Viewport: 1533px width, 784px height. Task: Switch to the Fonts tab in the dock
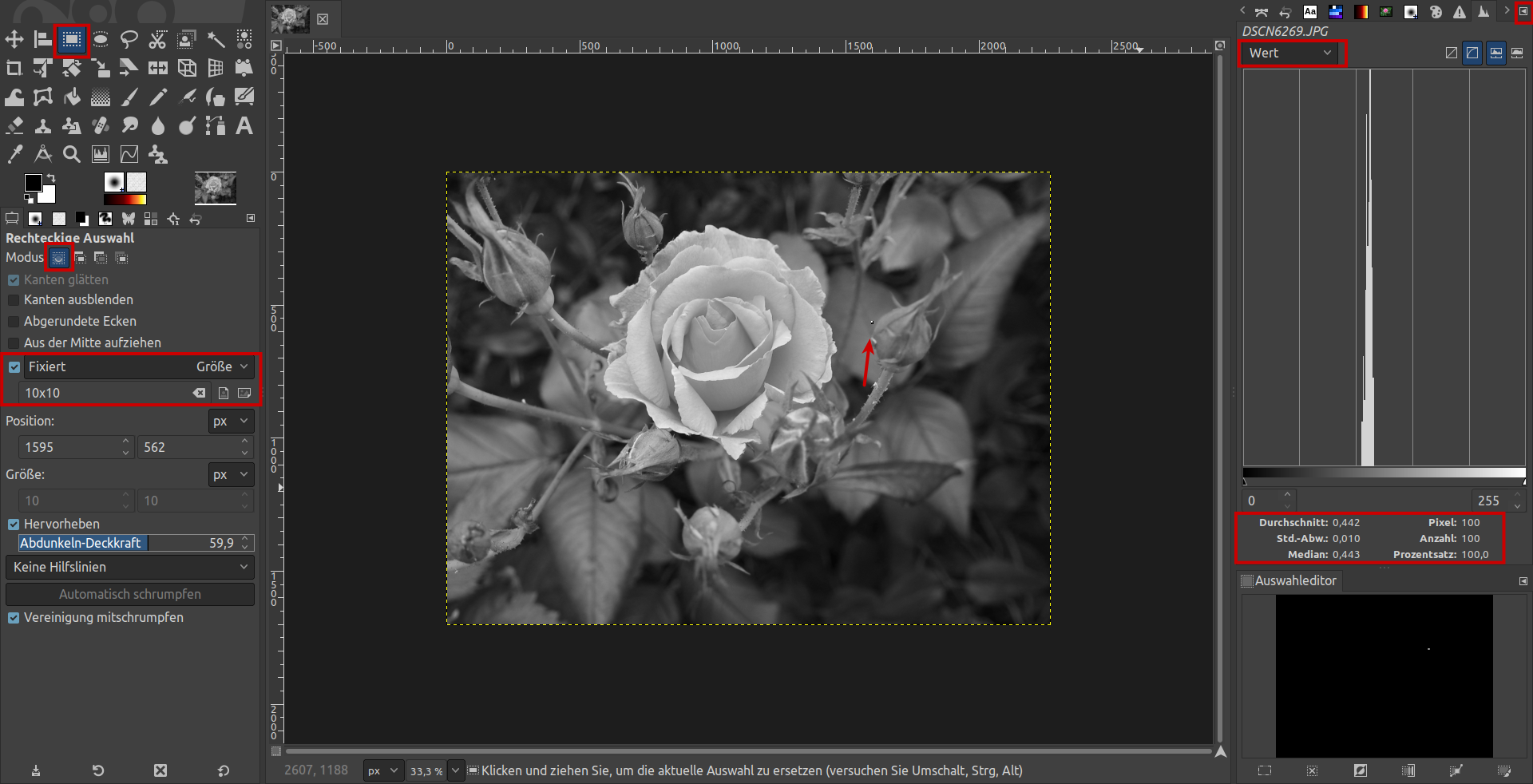point(1310,11)
